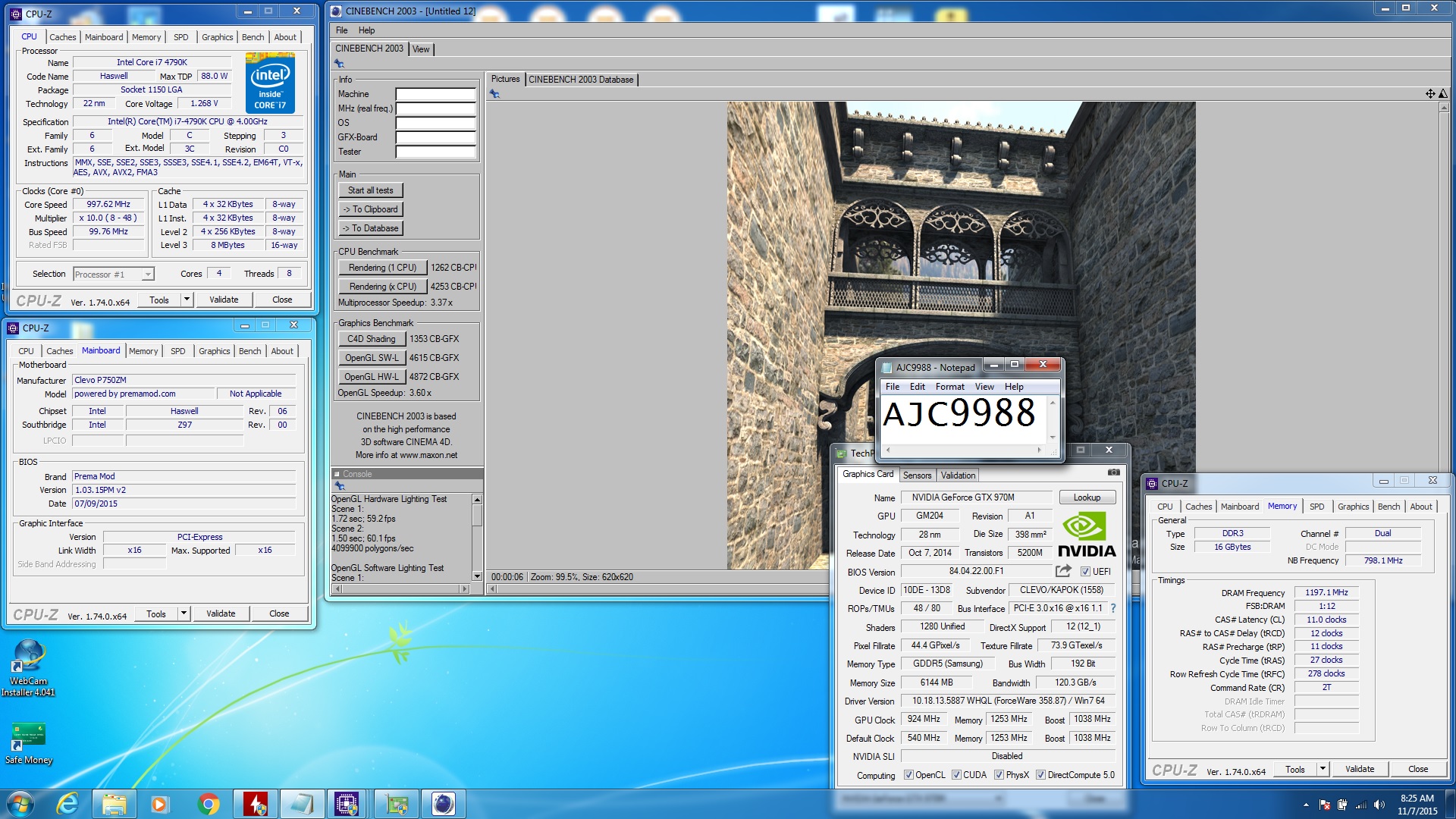The height and width of the screenshot is (819, 1456).
Task: Click the Action Center flag in the tray
Action: [1325, 805]
